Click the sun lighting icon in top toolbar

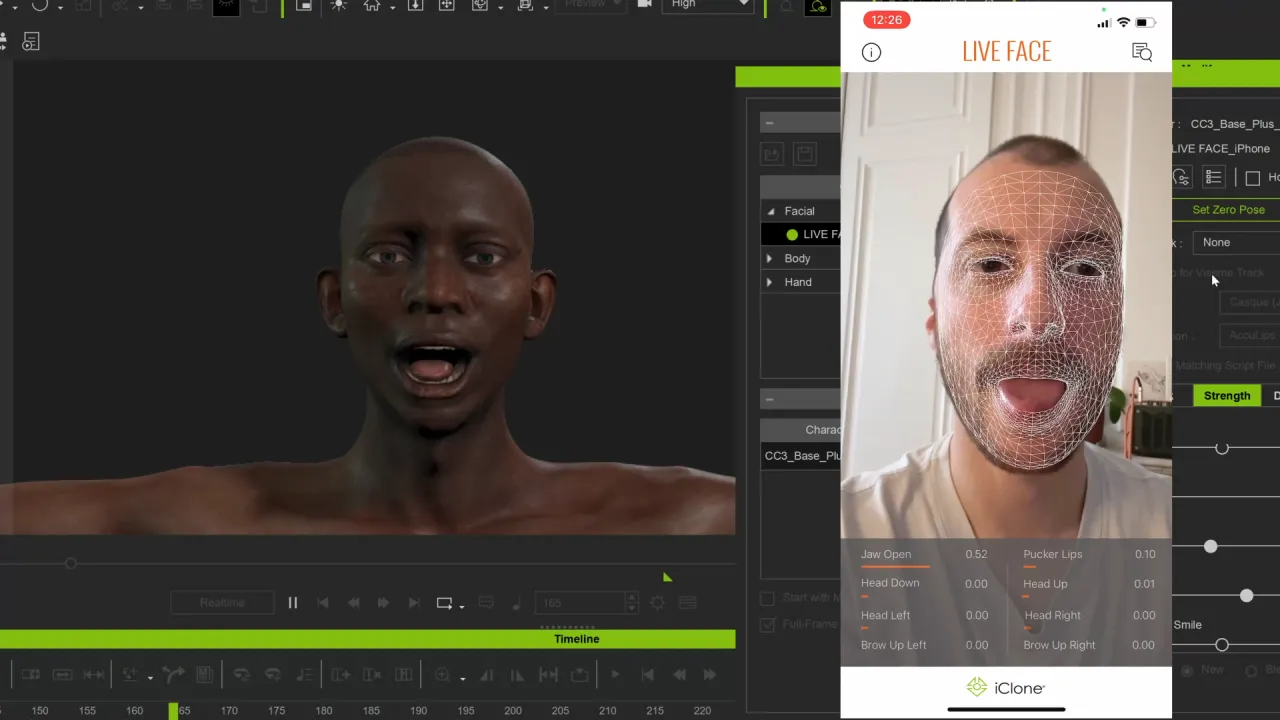tap(339, 5)
